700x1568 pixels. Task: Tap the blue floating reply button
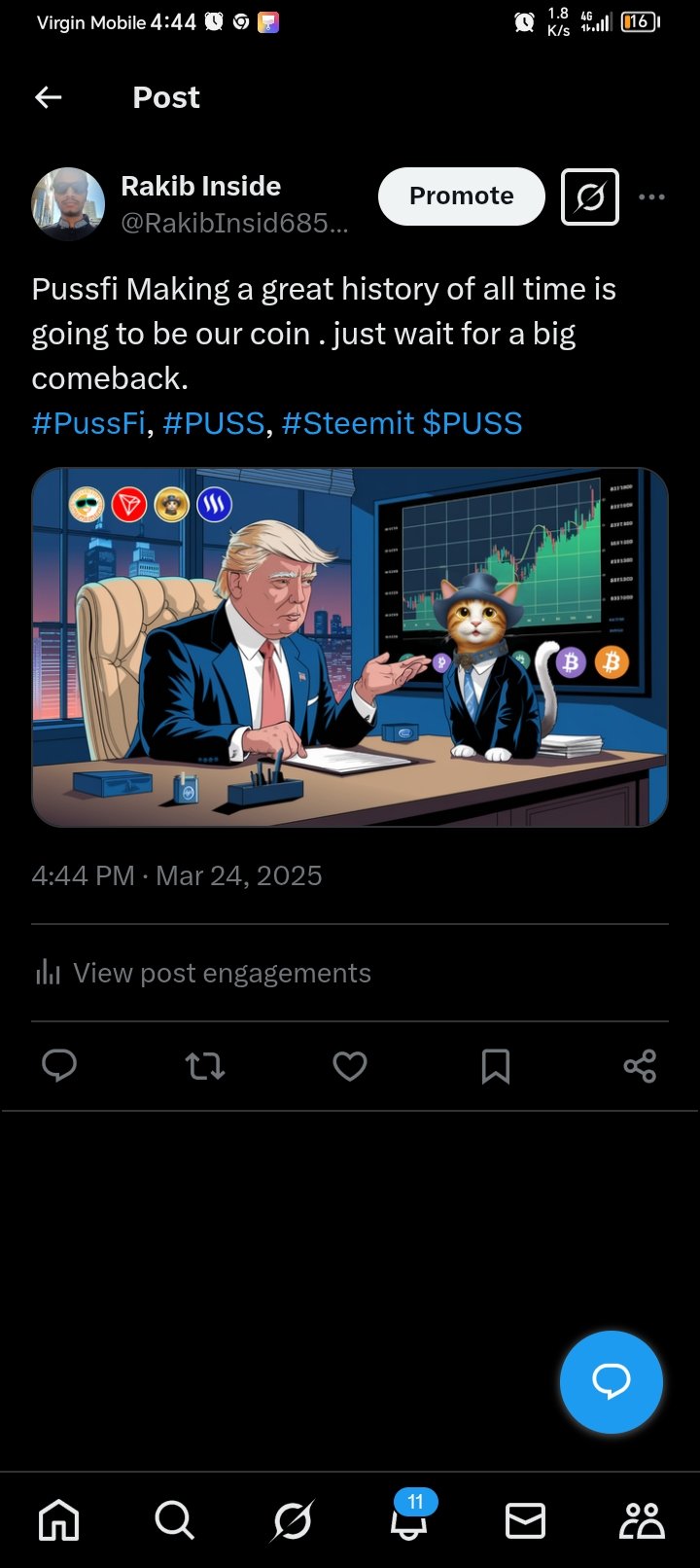point(612,1381)
